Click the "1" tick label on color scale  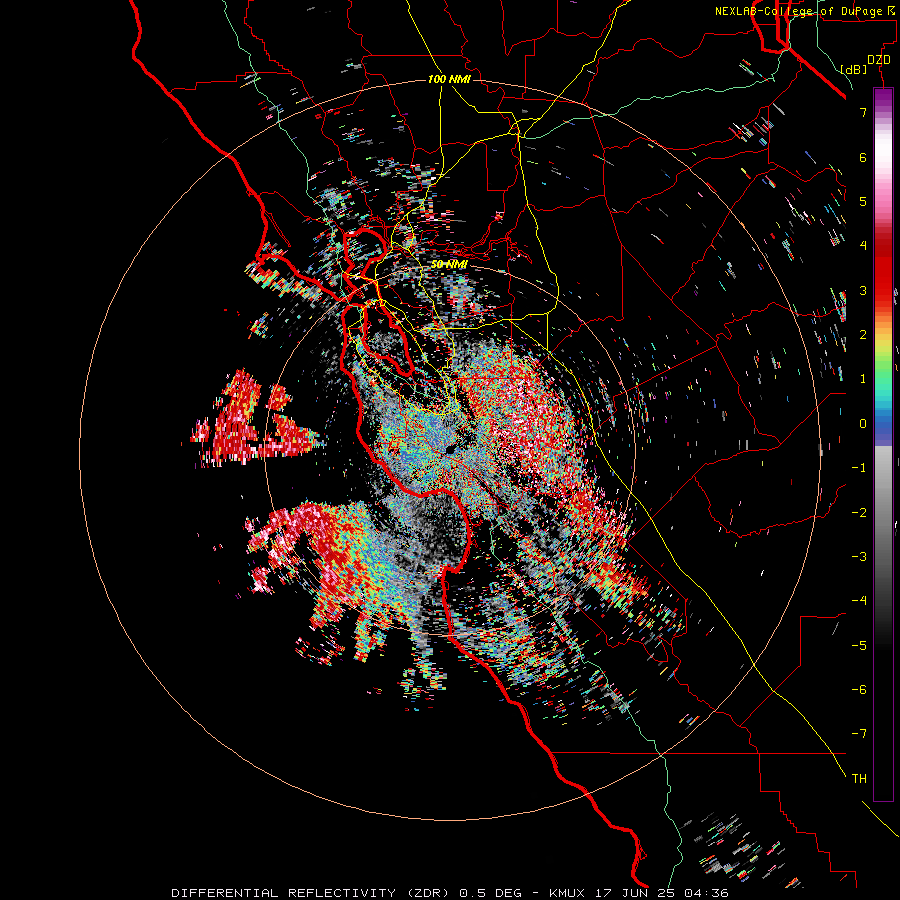click(x=863, y=379)
